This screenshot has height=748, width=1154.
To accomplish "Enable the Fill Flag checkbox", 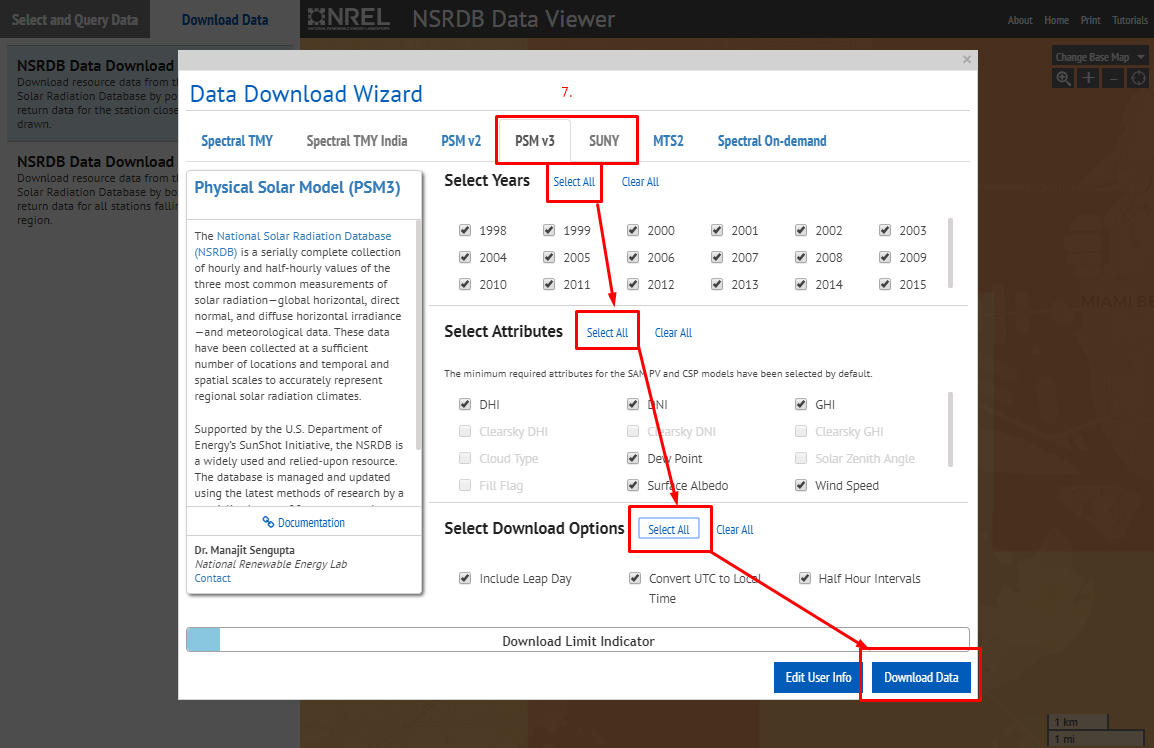I will click(465, 485).
